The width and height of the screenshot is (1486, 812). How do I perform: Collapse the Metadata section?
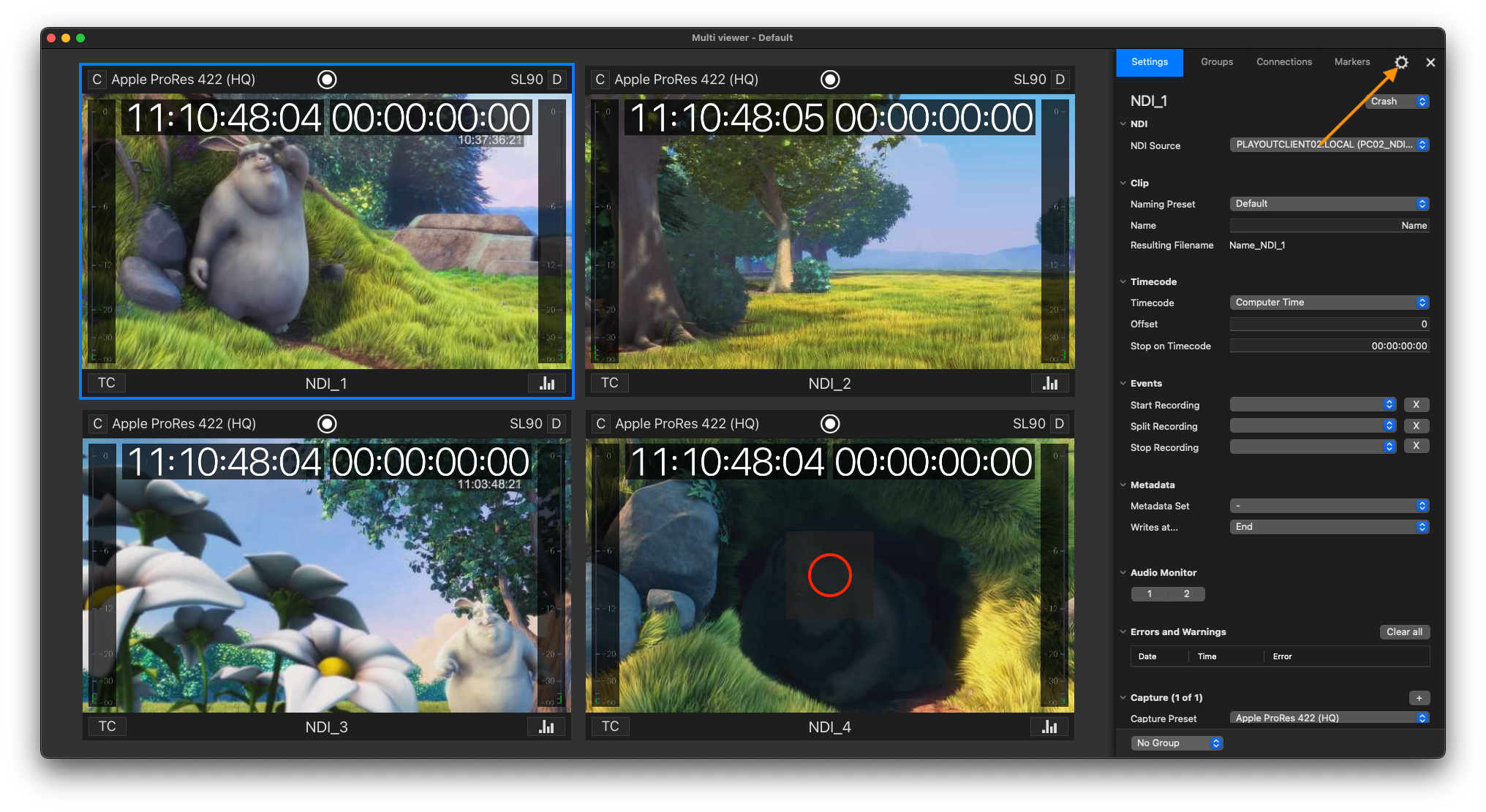pos(1123,485)
